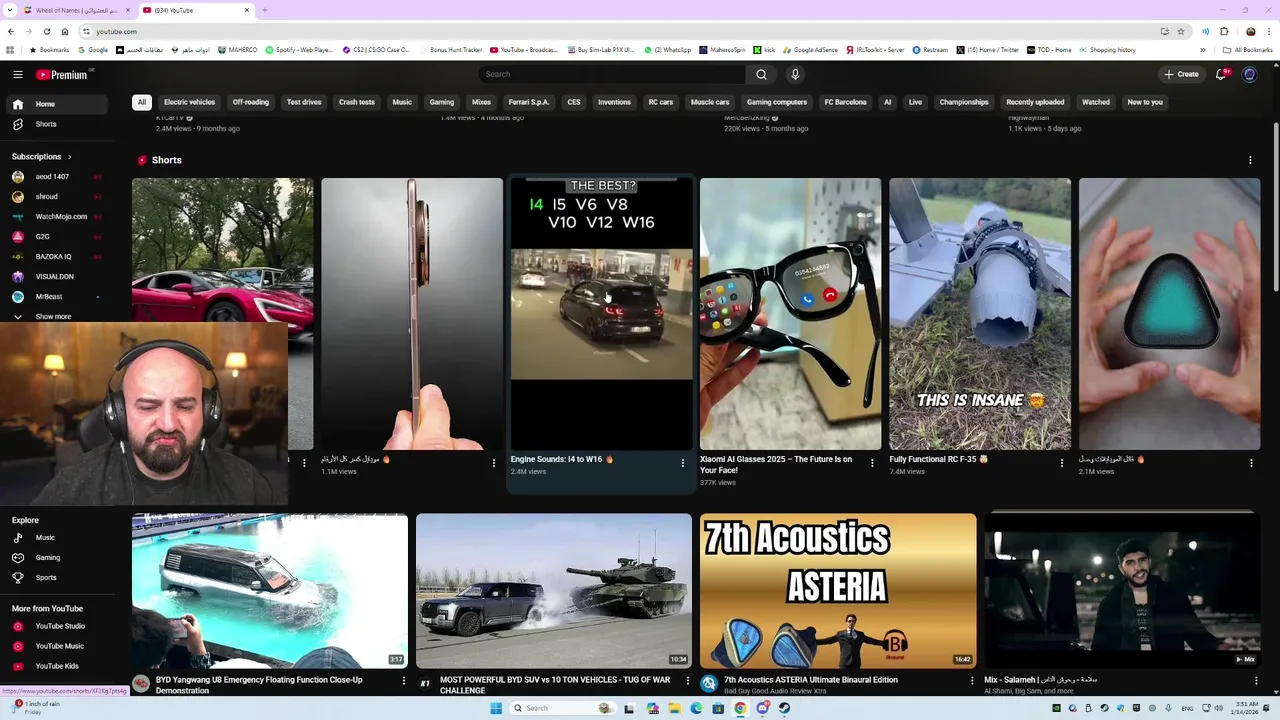Open VISUALDON channel avatar
1280x720 pixels.
pyautogui.click(x=18, y=277)
